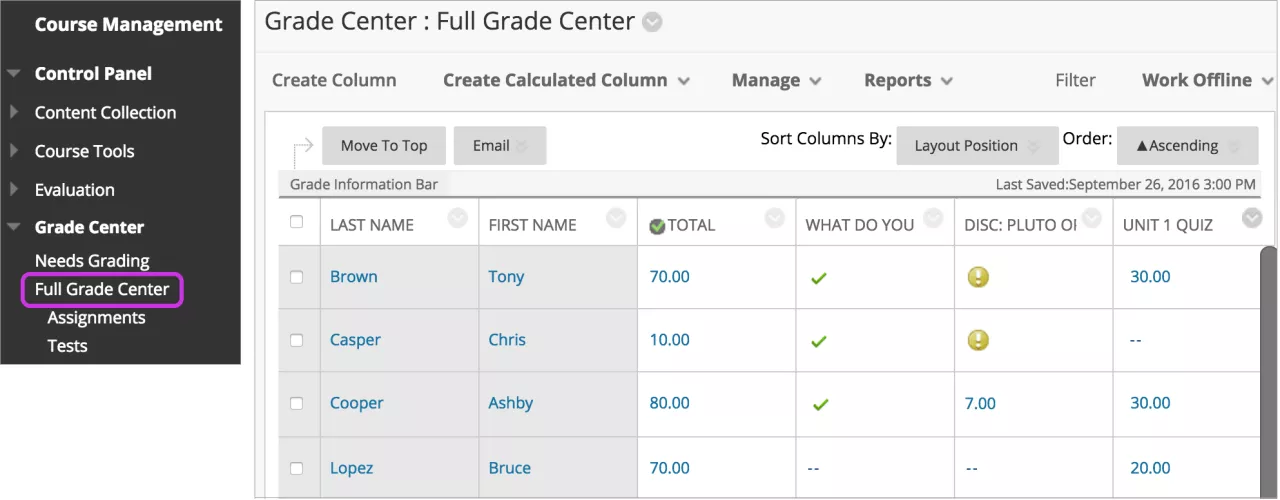Open Unit 1 Quiz column options chevron
Screen dimensions: 1280x500
tap(1251, 218)
